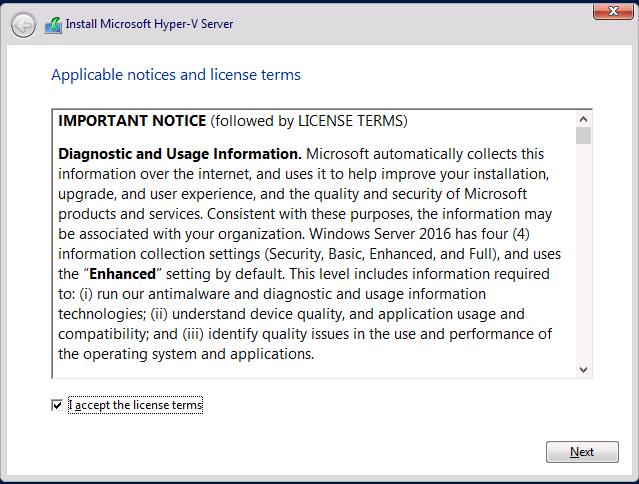Click the Next button
This screenshot has height=484, width=639.
pos(582,452)
